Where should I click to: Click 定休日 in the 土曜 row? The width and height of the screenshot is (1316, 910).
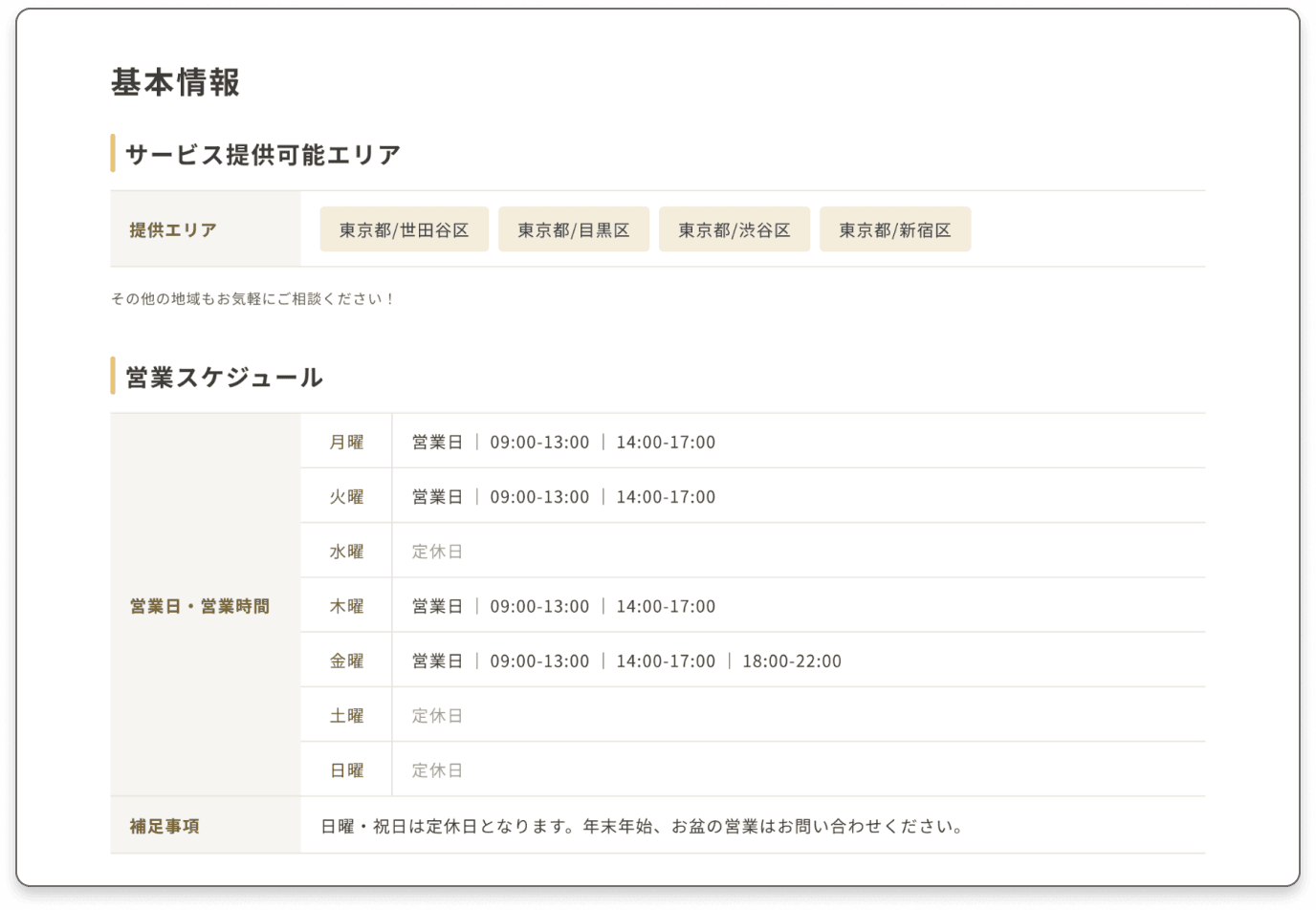tap(437, 715)
